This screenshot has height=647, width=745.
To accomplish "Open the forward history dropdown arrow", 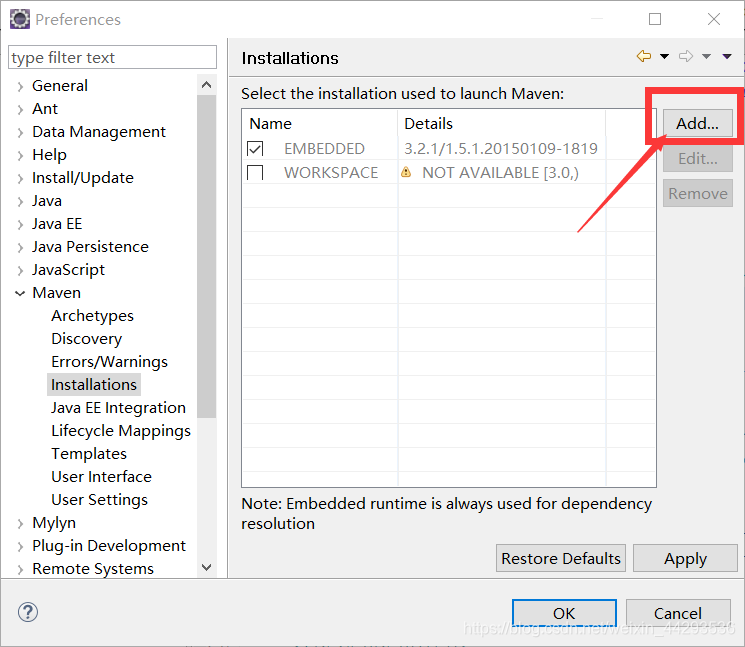I will point(707,57).
